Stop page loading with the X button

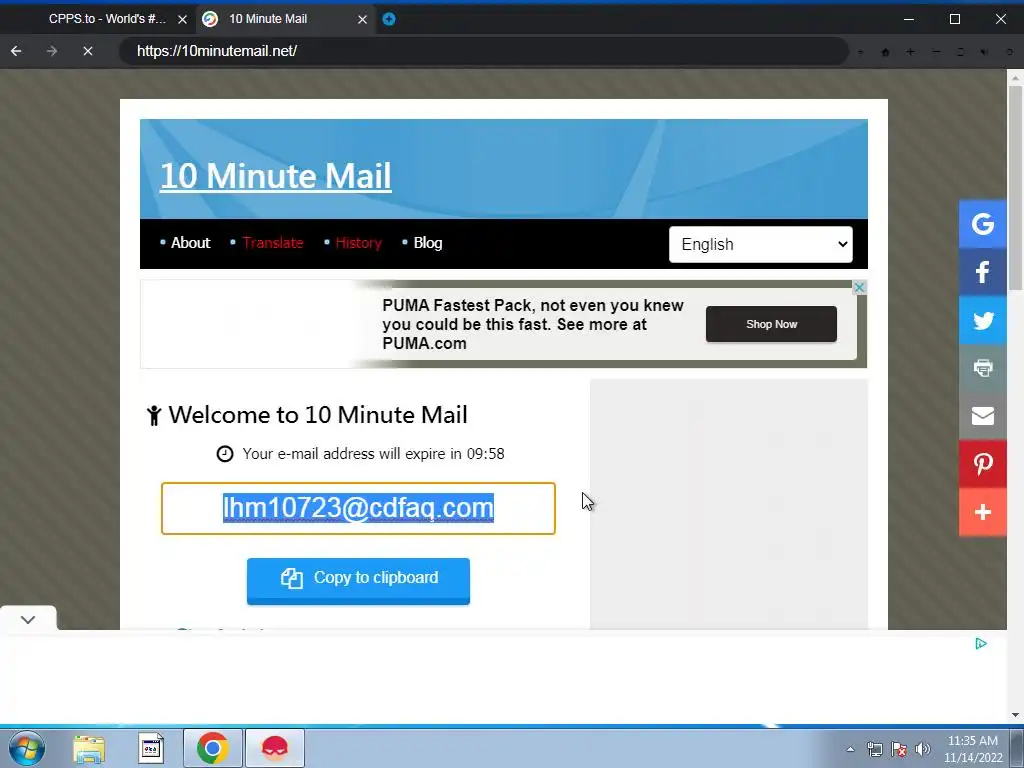(88, 51)
